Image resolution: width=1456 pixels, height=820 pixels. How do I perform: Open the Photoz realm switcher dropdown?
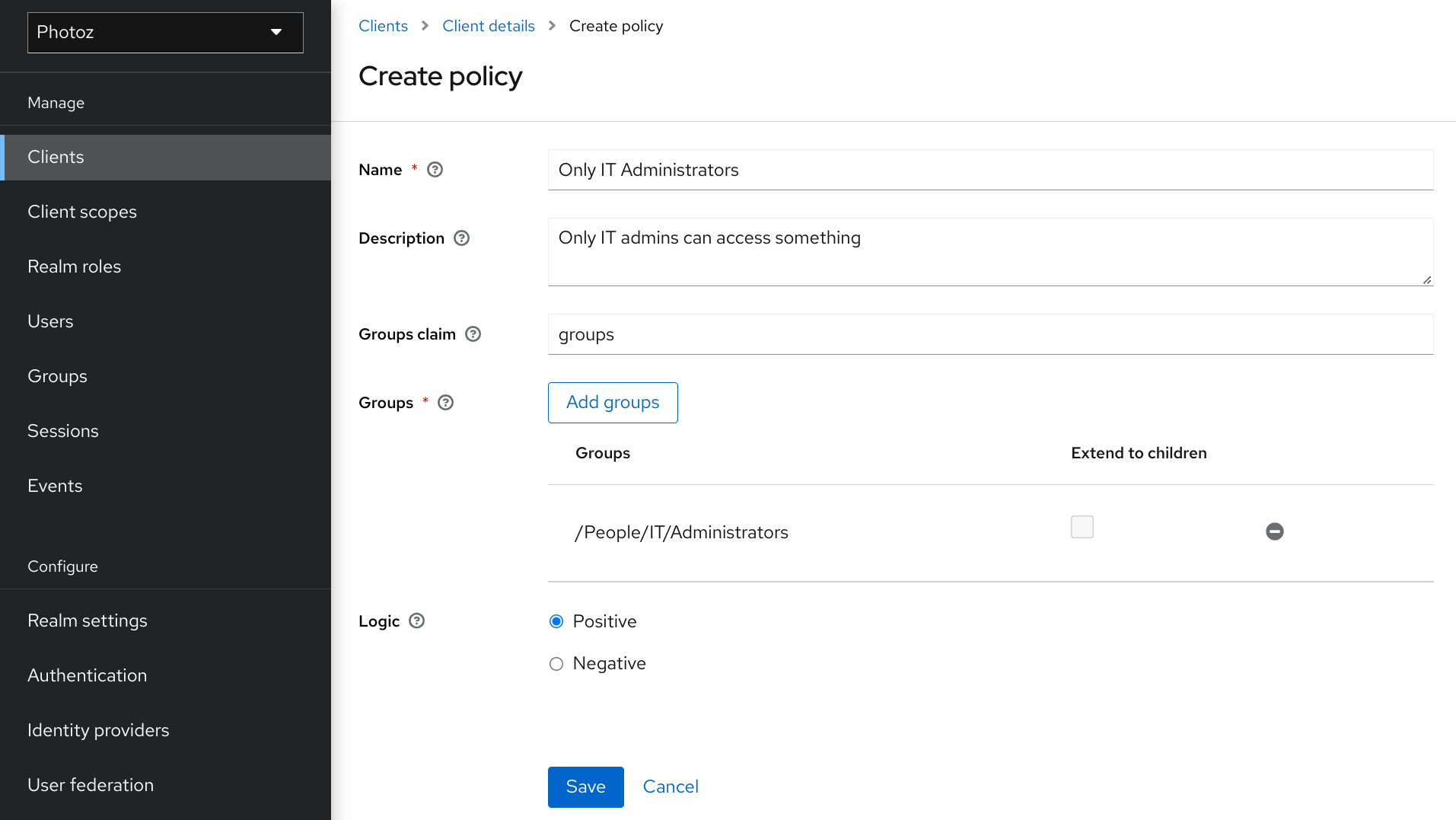pyautogui.click(x=164, y=32)
